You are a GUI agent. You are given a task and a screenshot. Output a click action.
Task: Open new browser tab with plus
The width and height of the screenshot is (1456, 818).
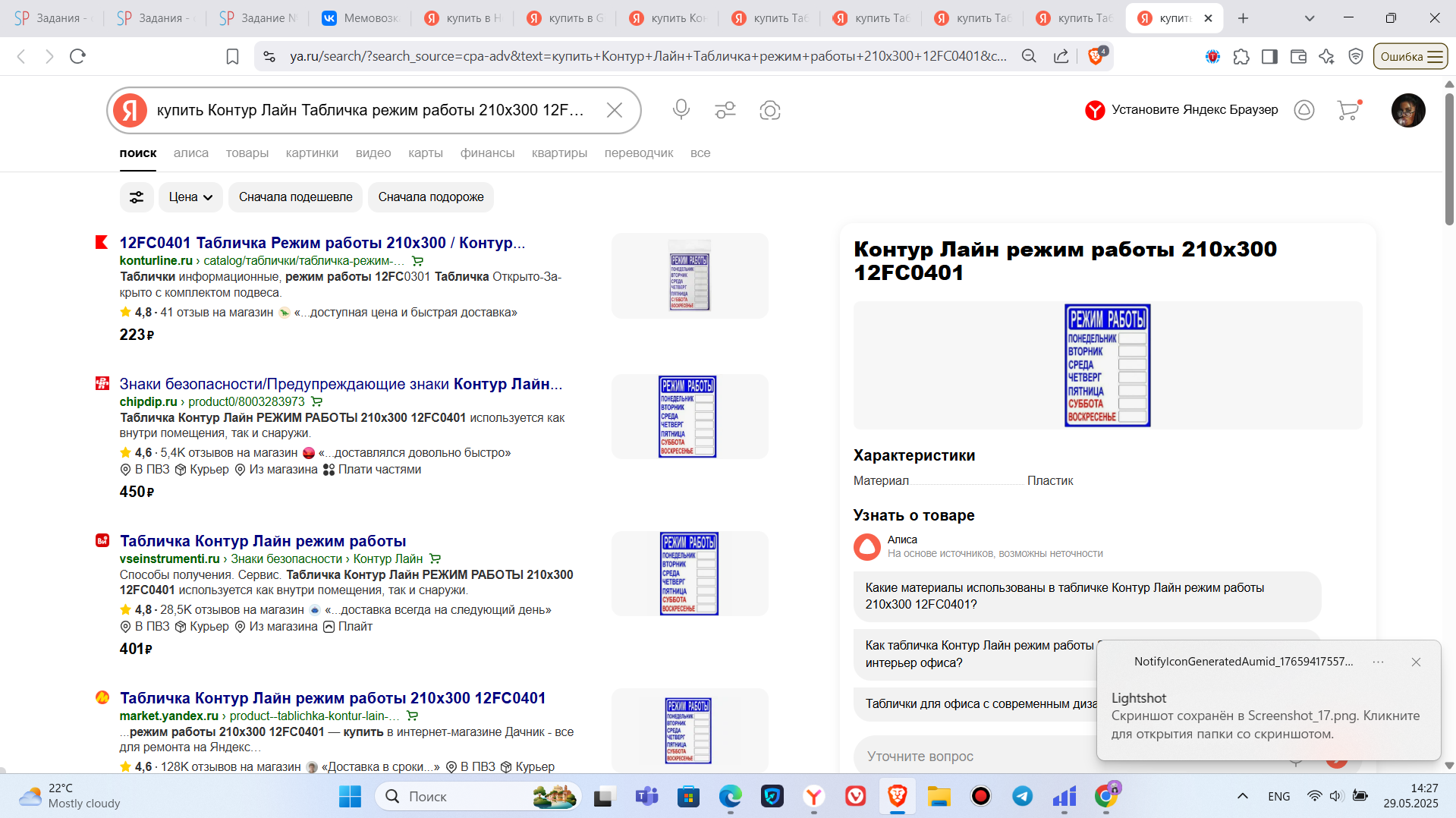pos(1243,18)
